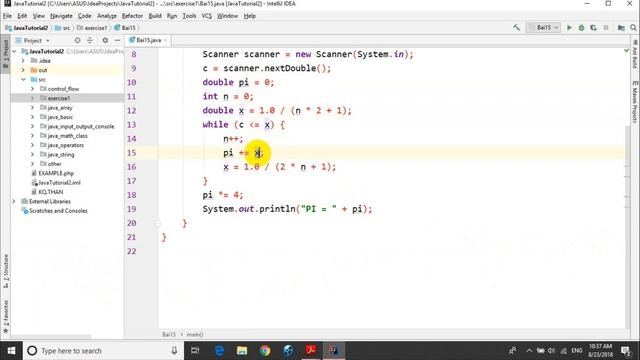Select the Bai15.java editor tab

point(149,40)
